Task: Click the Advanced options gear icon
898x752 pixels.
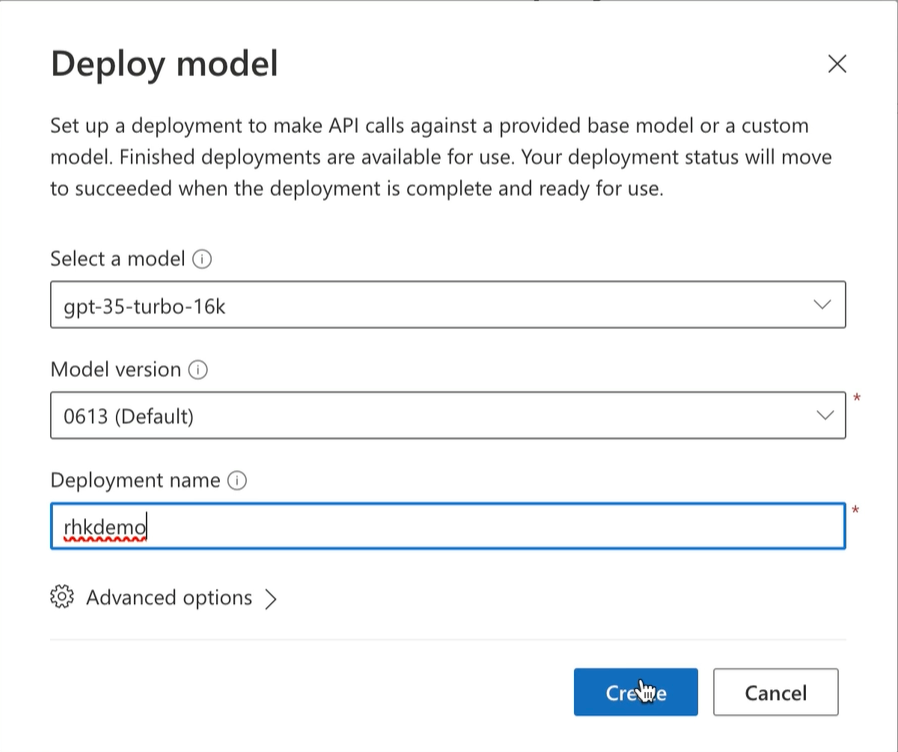Action: pyautogui.click(x=62, y=598)
